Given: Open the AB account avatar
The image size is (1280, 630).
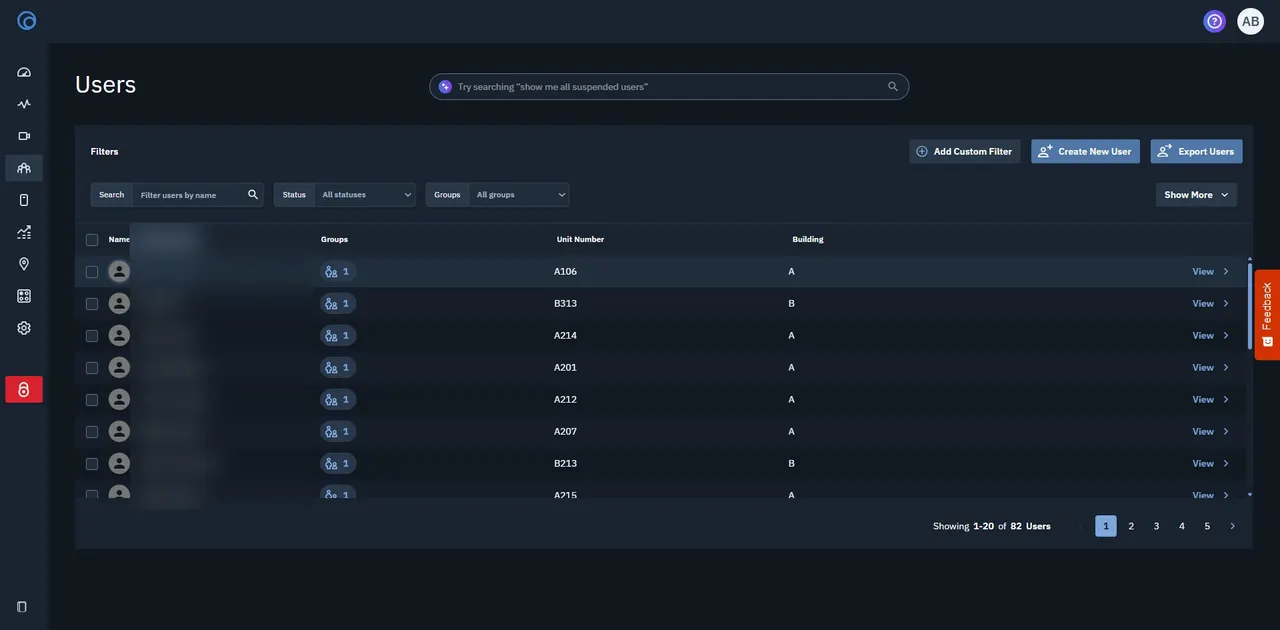Looking at the screenshot, I should click(x=1251, y=21).
